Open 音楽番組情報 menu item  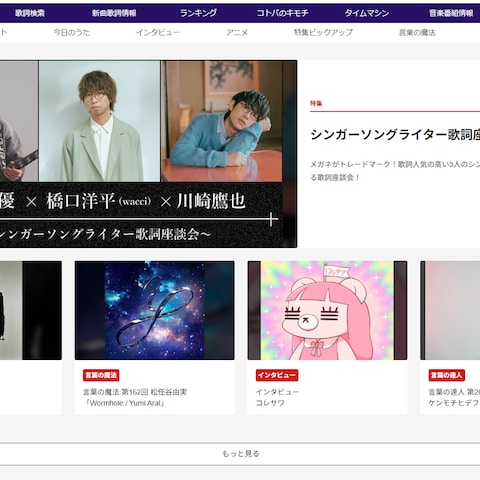[451, 13]
